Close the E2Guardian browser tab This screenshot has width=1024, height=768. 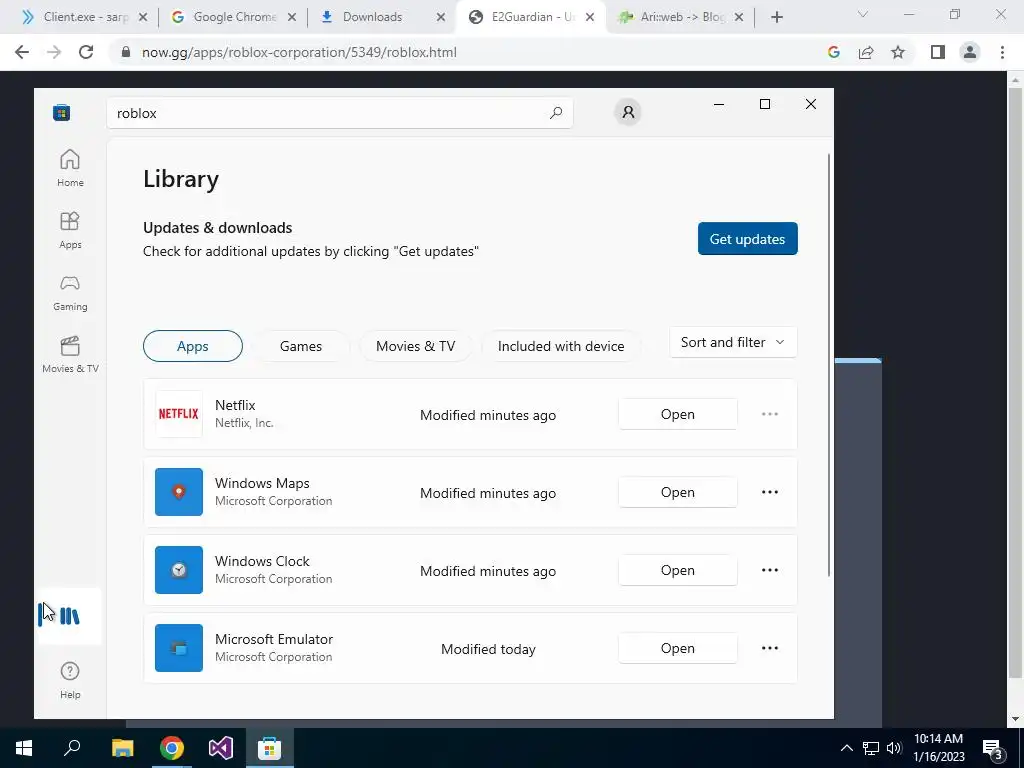point(590,17)
